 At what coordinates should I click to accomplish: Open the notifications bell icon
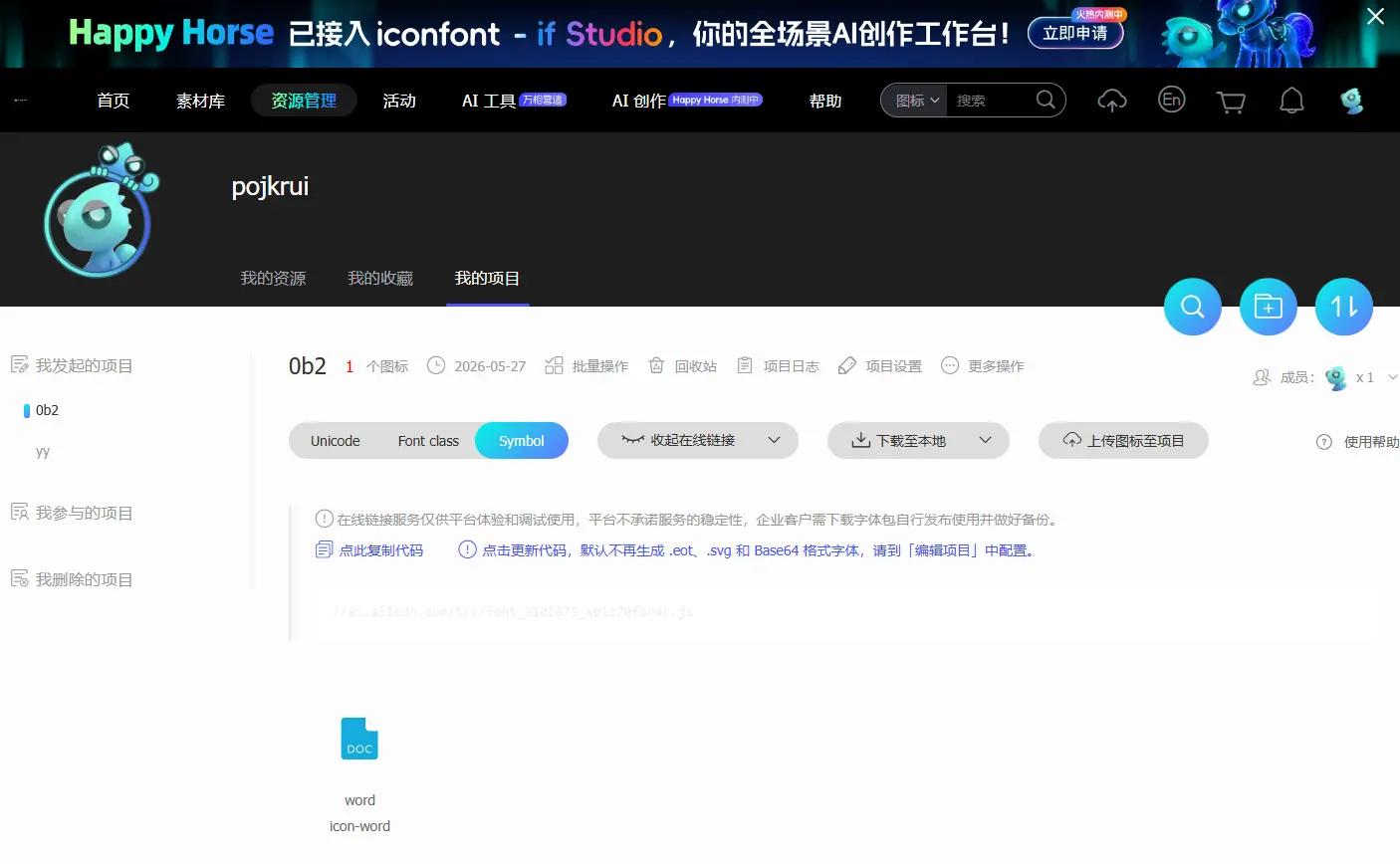1291,101
